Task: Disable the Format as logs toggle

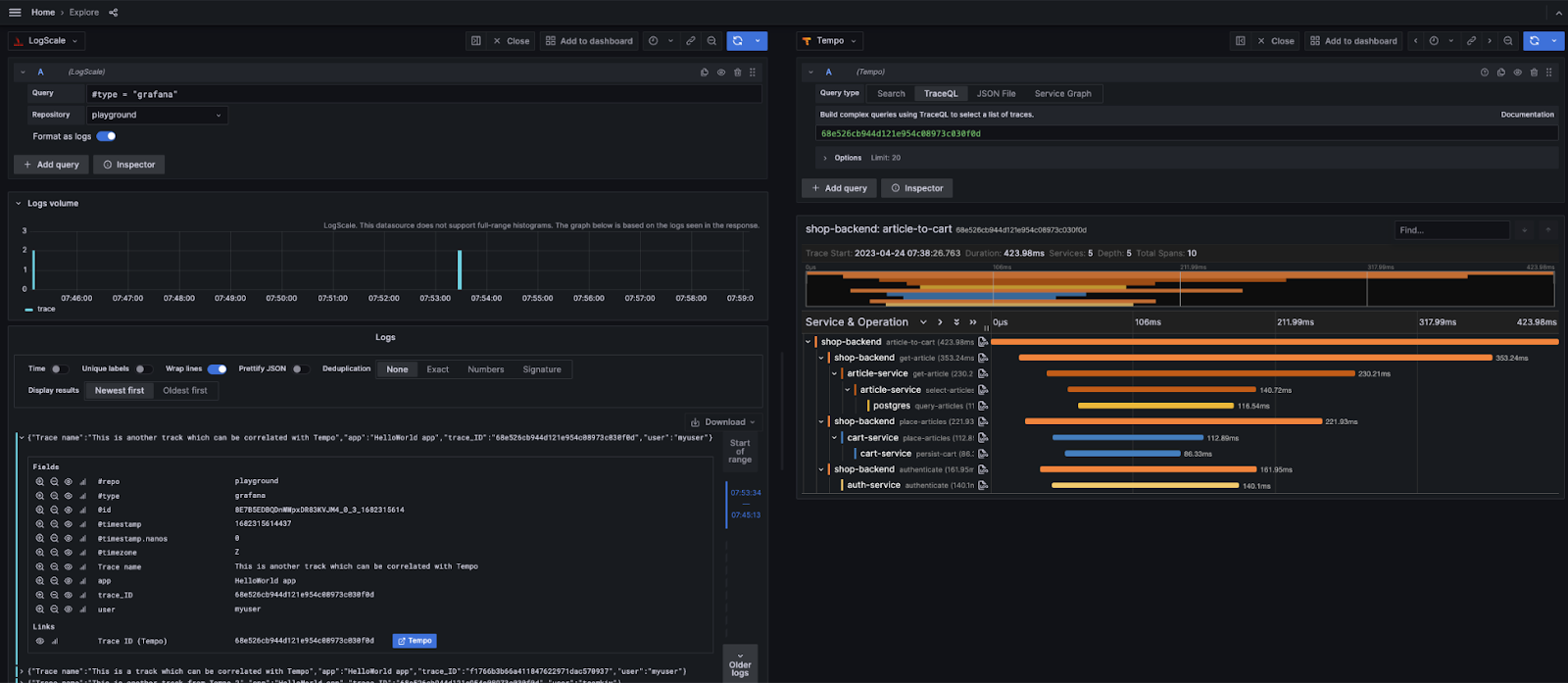Action: [106, 136]
